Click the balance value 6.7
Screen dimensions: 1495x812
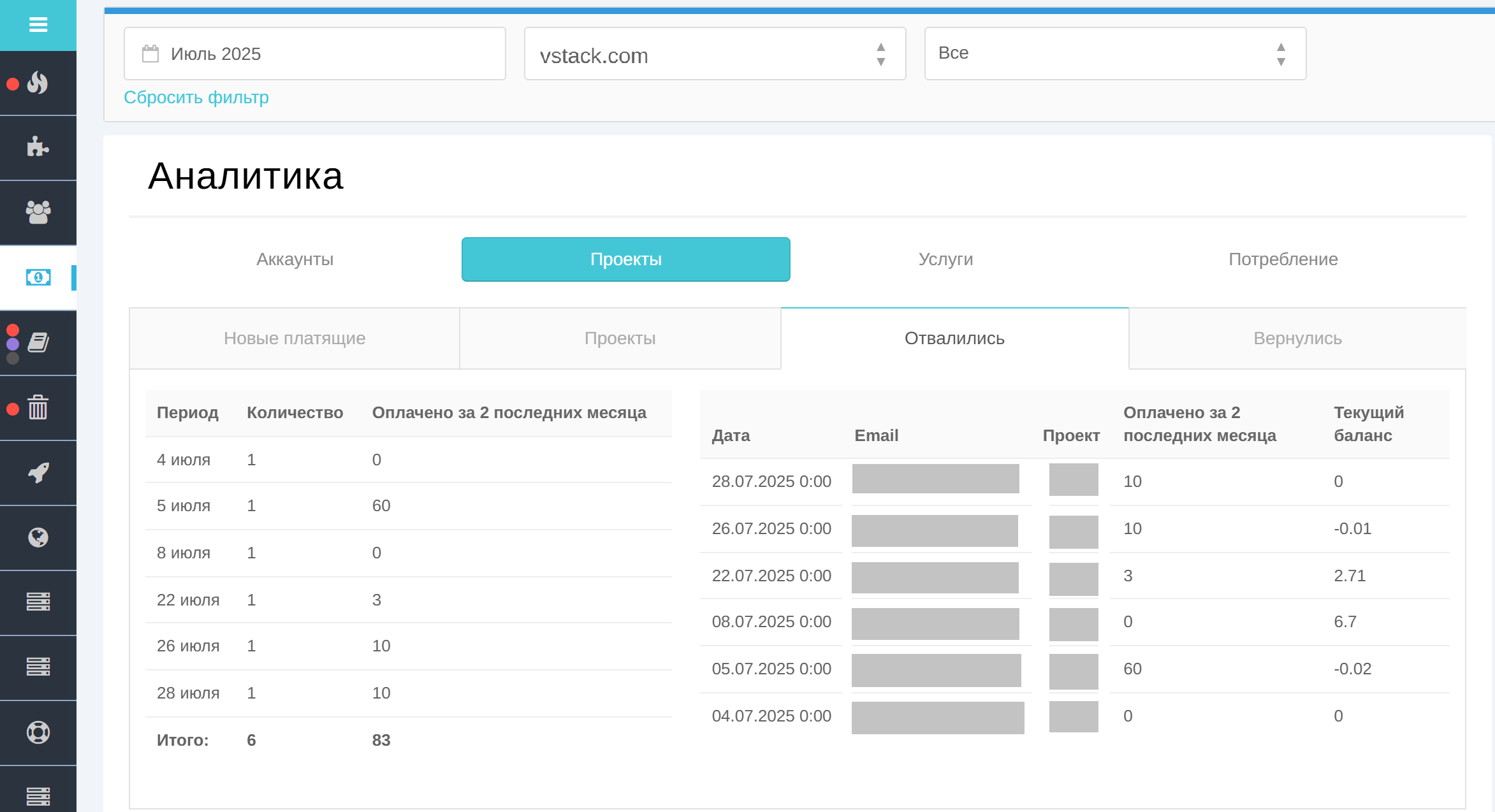(x=1345, y=621)
